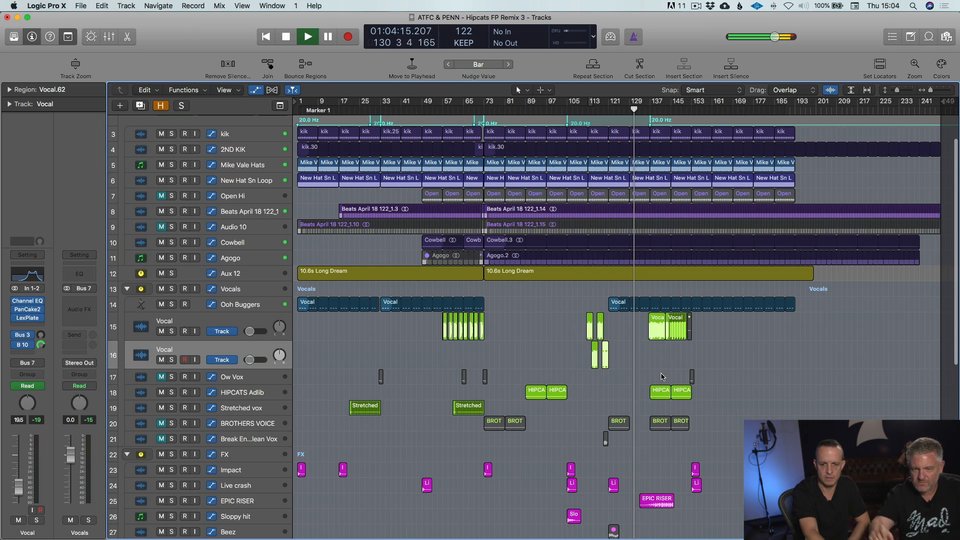The image size is (960, 540).
Task: Unmute the Open Hi track
Action: [161, 195]
